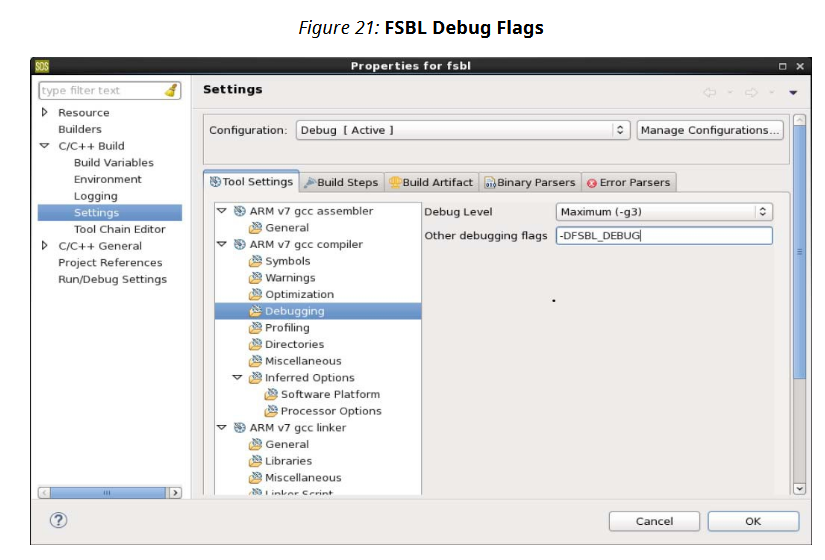The height and width of the screenshot is (560, 825).
Task: Open the Debug Level dropdown
Action: tap(664, 212)
